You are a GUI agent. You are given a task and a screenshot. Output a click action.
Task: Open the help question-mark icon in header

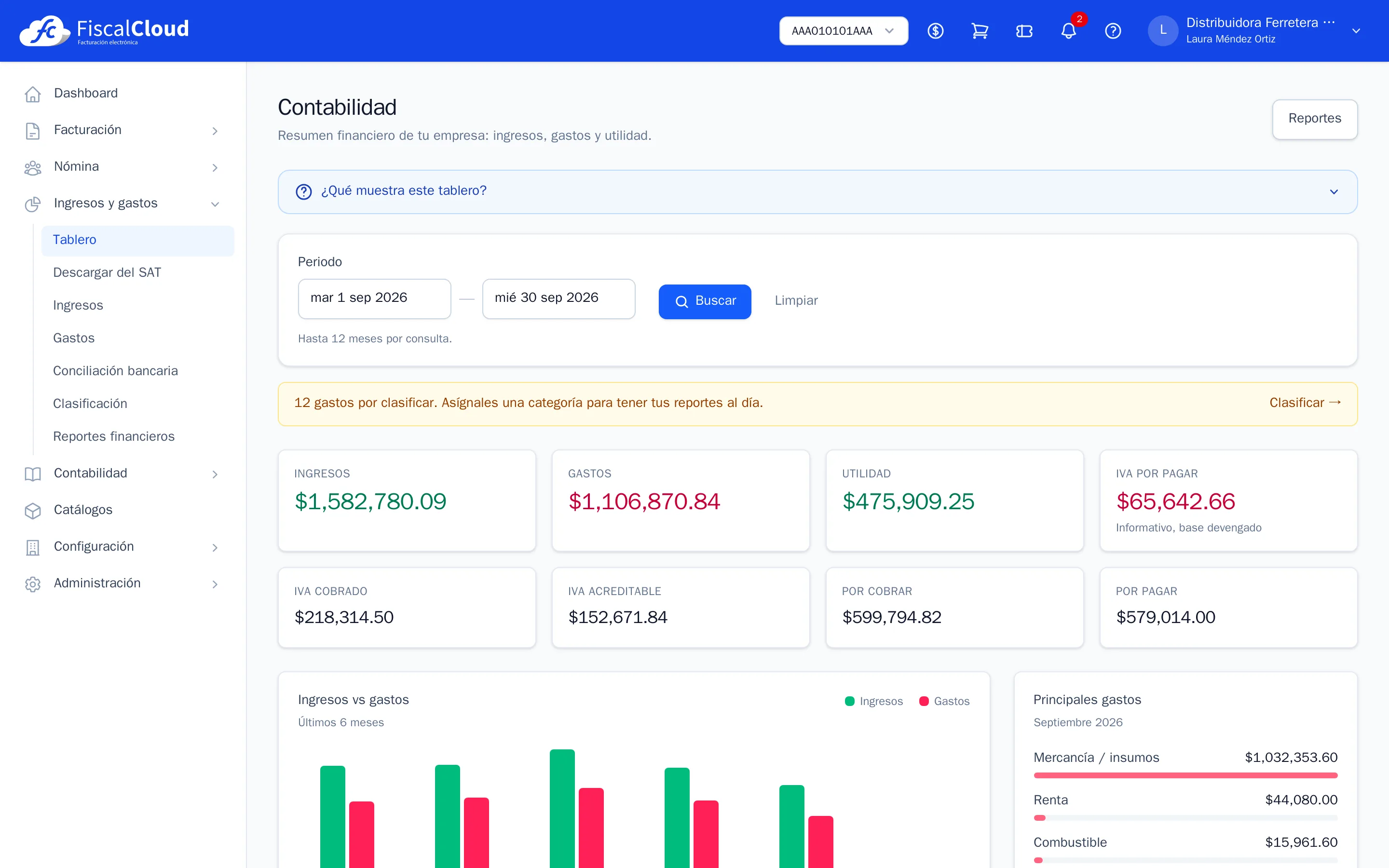[1112, 31]
